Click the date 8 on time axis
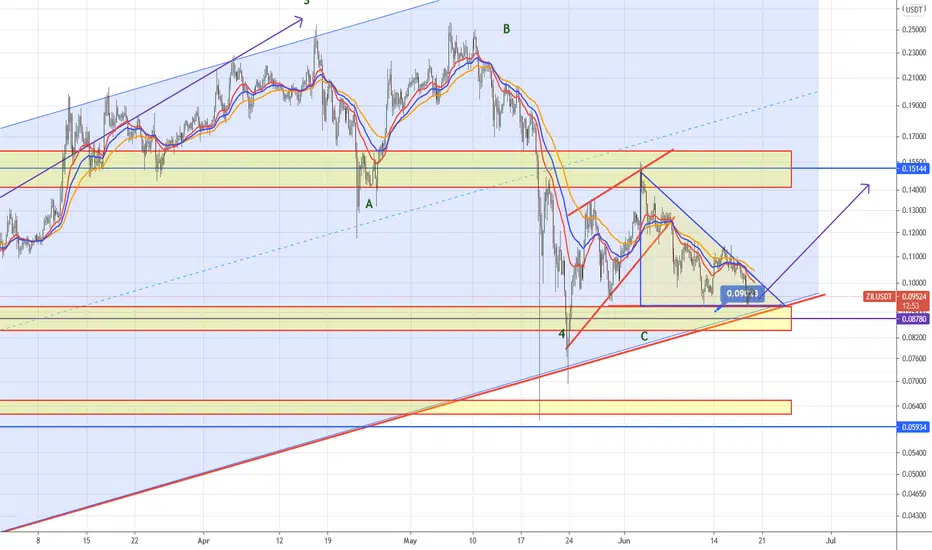Screen dimensions: 932x550 point(38,541)
